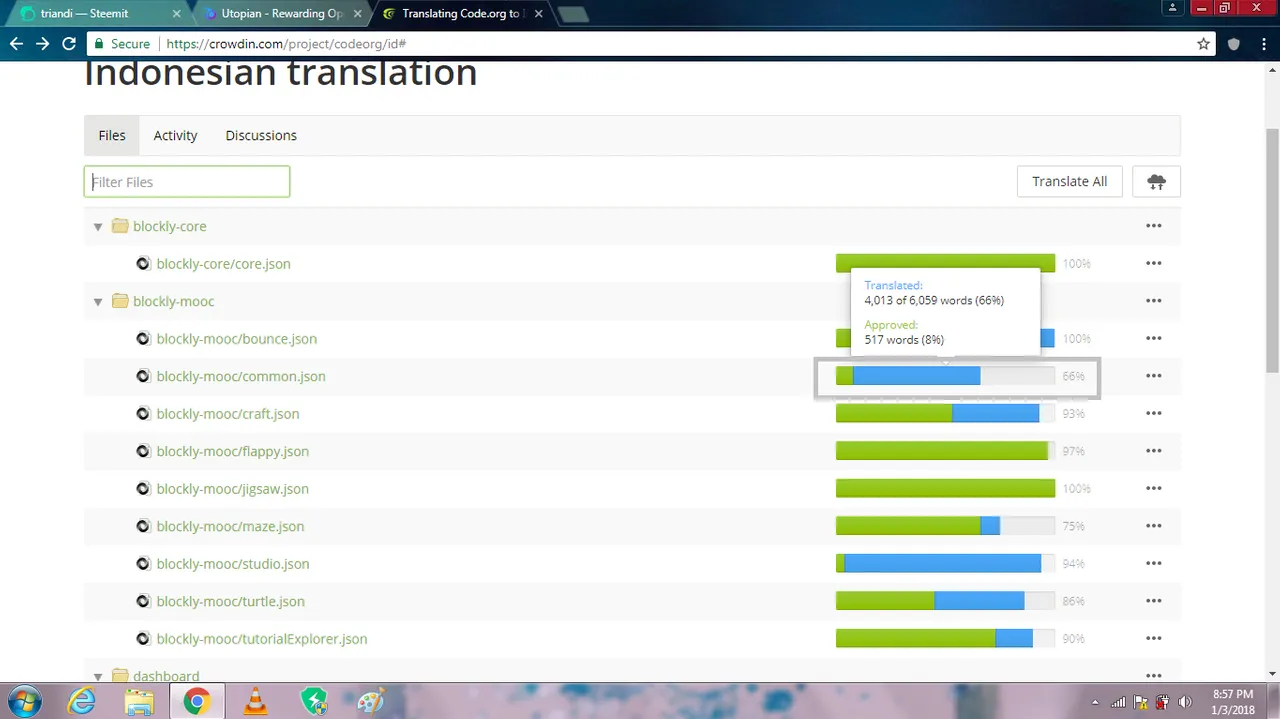Viewport: 1280px width, 719px height.
Task: Open blockly-mooc/common.json file
Action: 241,376
